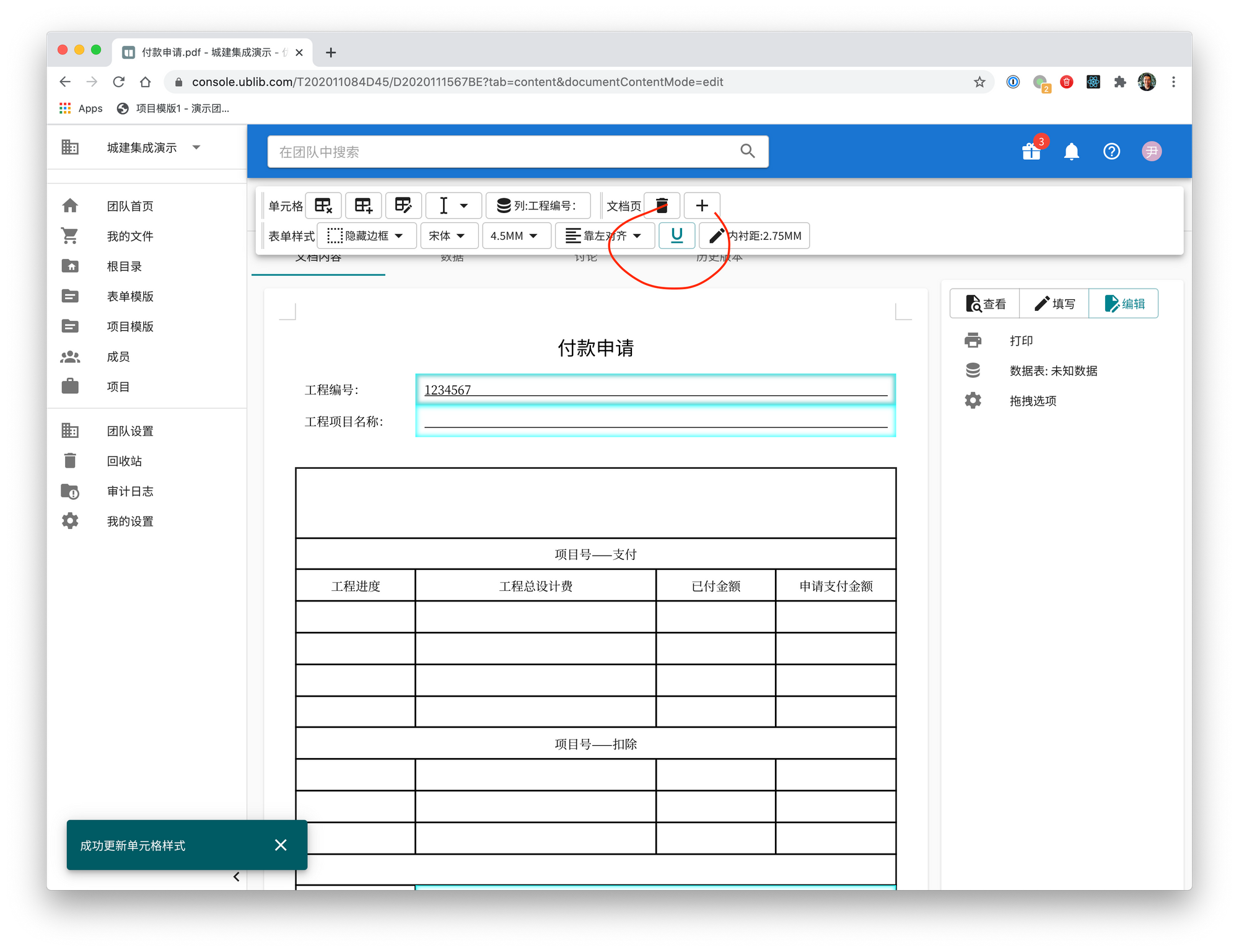The width and height of the screenshot is (1239, 952).
Task: Click the bell notification icon
Action: pos(1072,152)
